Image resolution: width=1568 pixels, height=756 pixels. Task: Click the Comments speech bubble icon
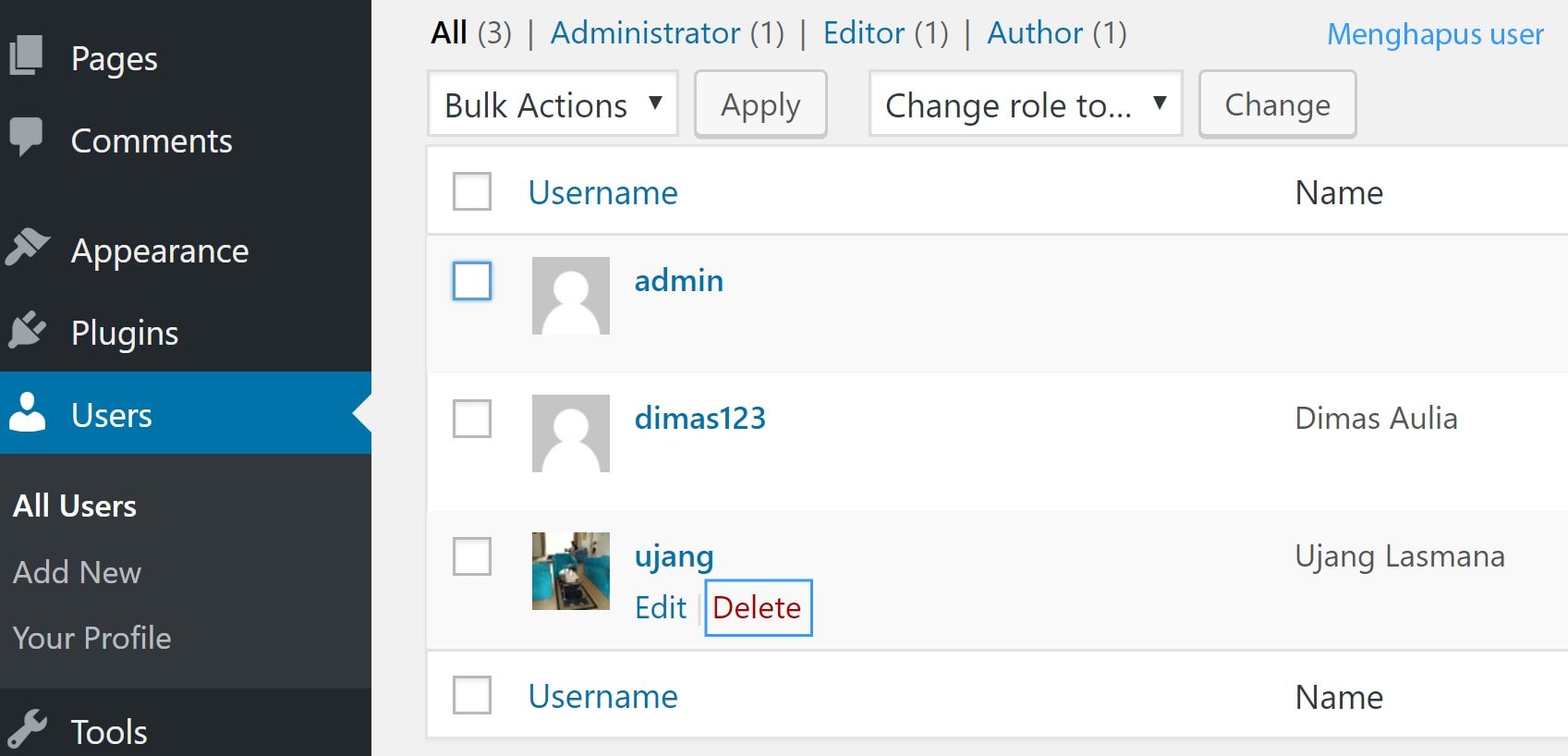[27, 137]
